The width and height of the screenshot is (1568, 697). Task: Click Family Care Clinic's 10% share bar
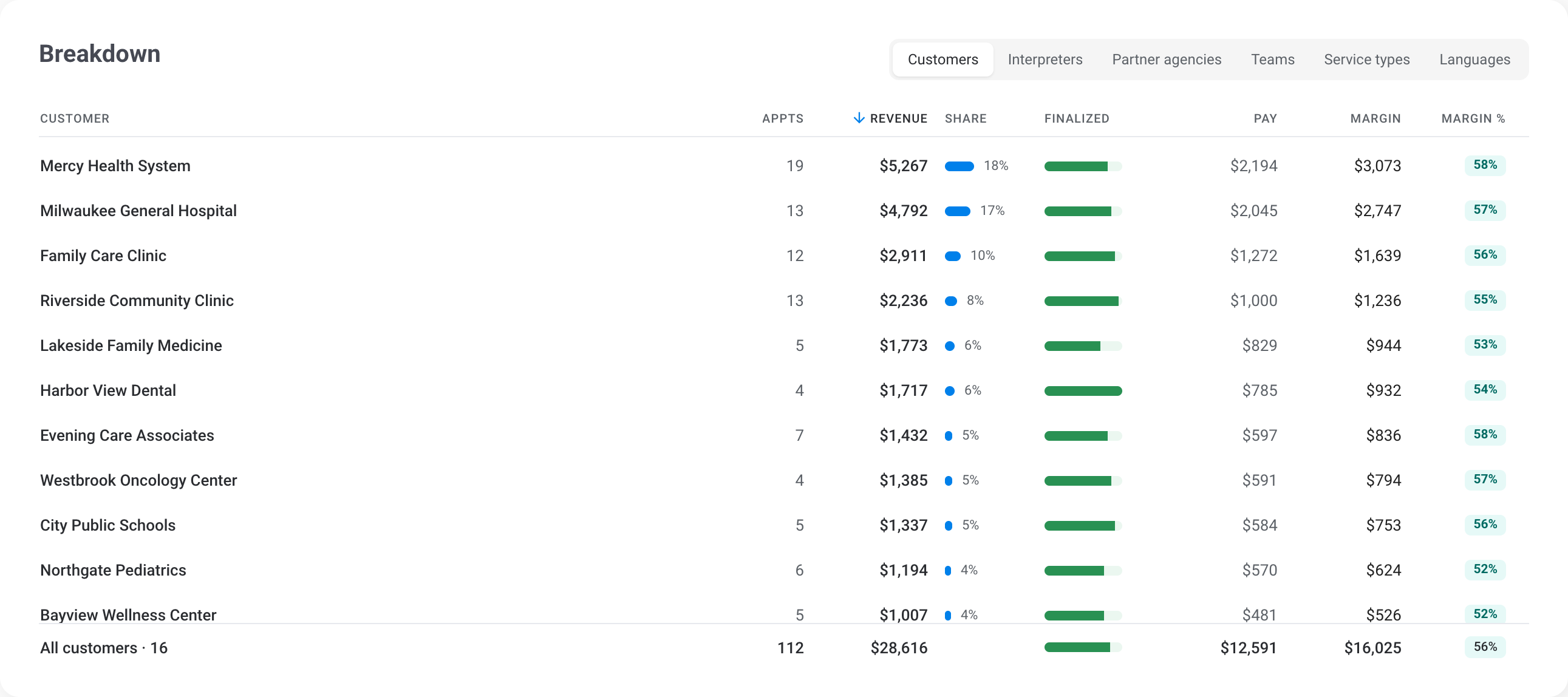953,256
